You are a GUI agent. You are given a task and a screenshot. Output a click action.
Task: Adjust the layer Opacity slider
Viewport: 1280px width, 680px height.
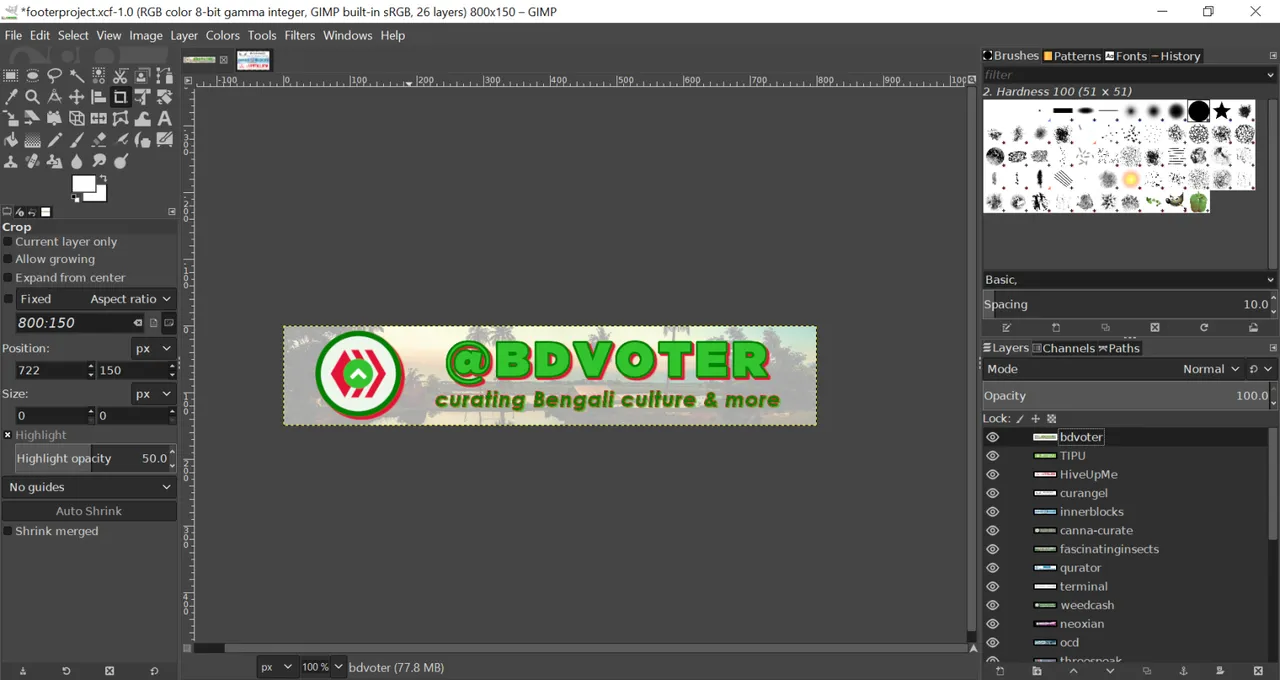coord(1130,396)
